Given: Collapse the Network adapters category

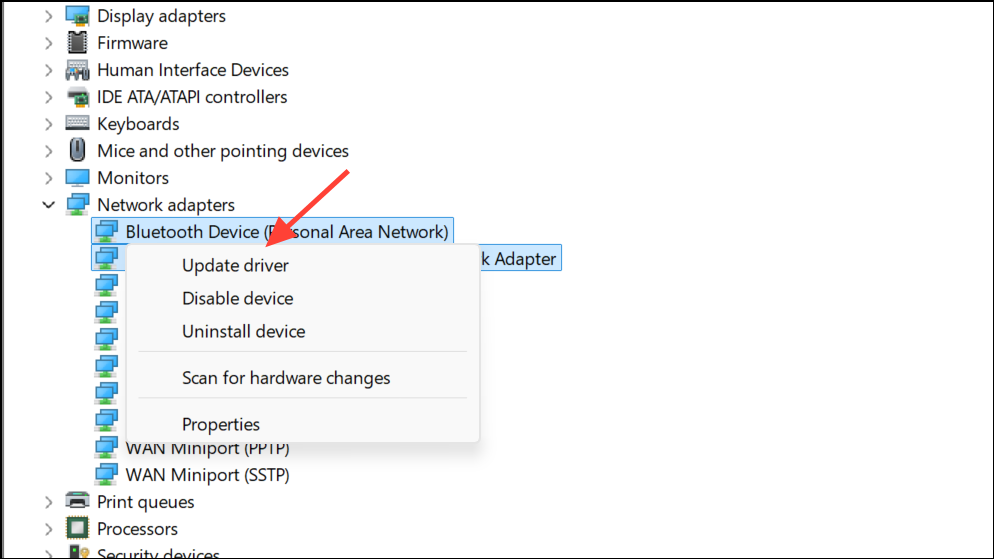Looking at the screenshot, I should (x=48, y=205).
